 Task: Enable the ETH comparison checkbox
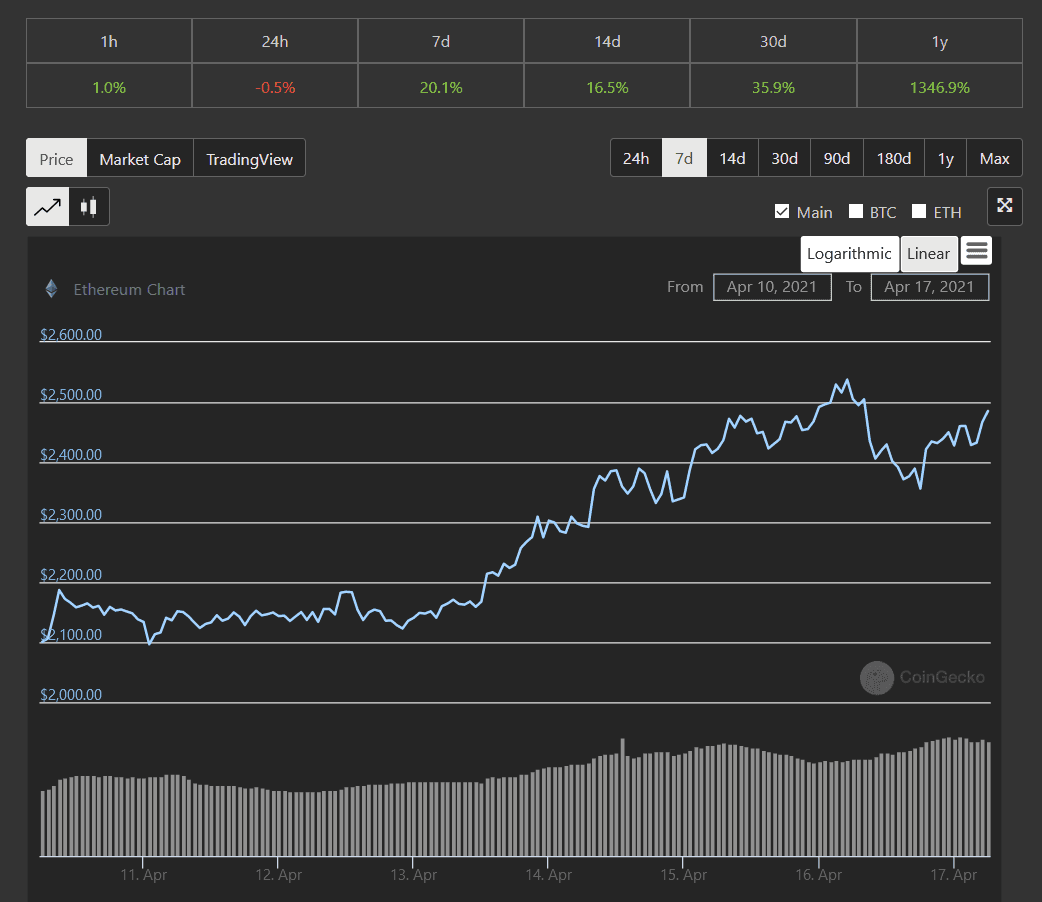coord(919,212)
